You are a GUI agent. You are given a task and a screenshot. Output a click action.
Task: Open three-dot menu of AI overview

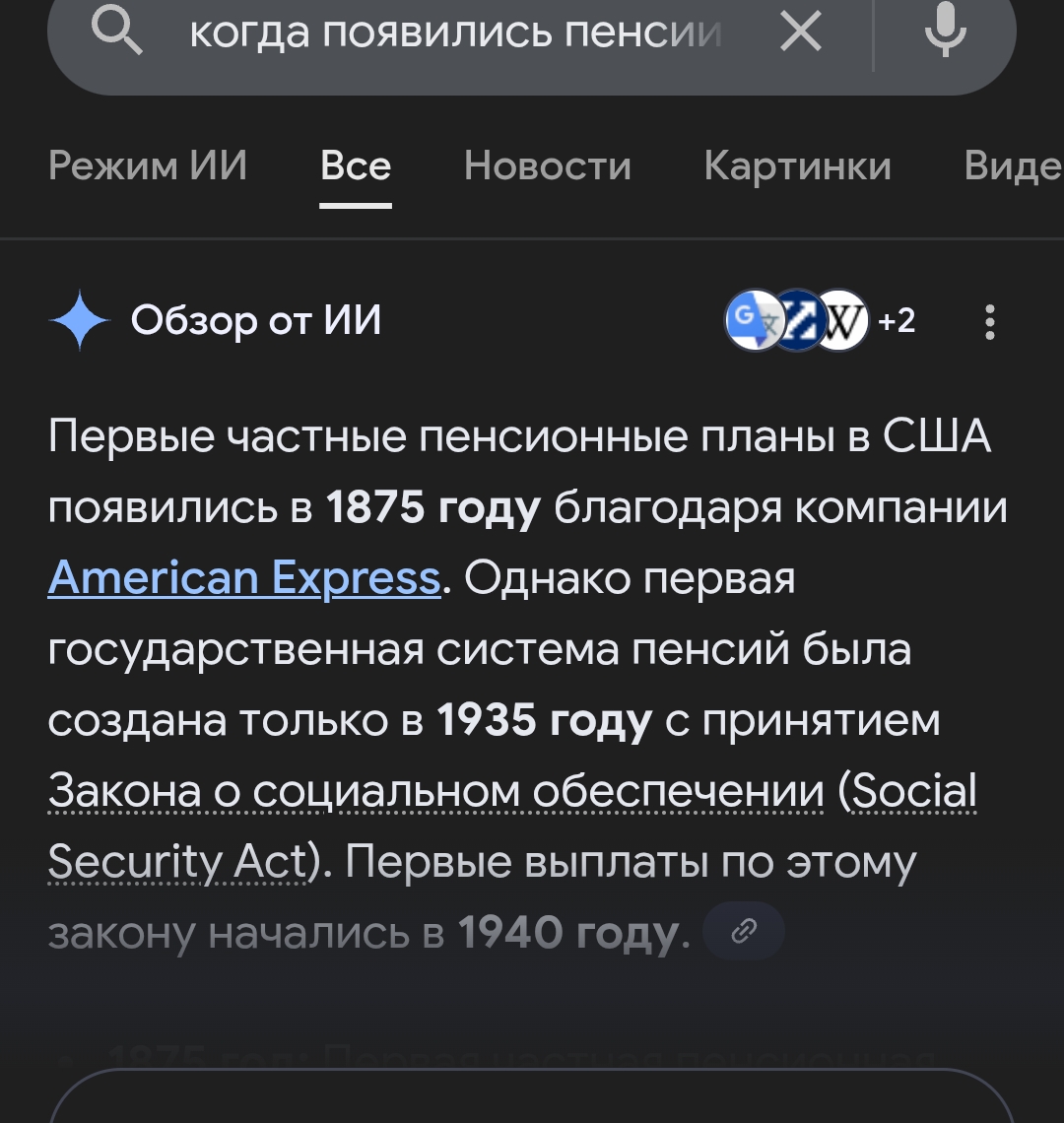(x=989, y=322)
